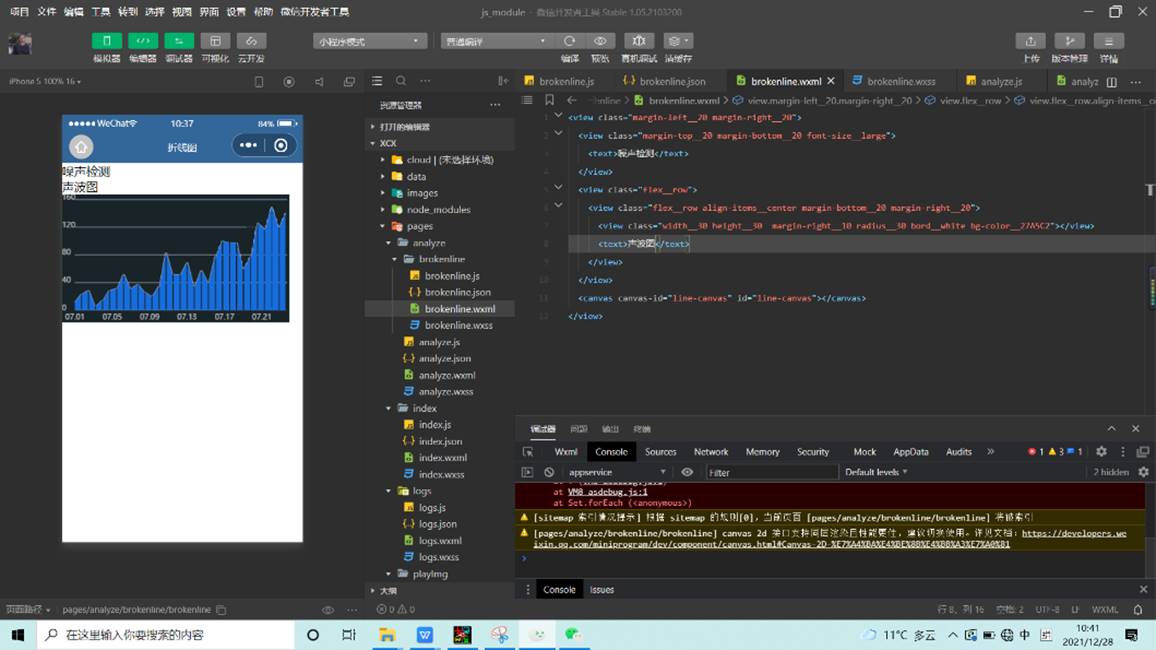Open the search icon in the explorer sidebar
The height and width of the screenshot is (650, 1156).
(x=401, y=81)
